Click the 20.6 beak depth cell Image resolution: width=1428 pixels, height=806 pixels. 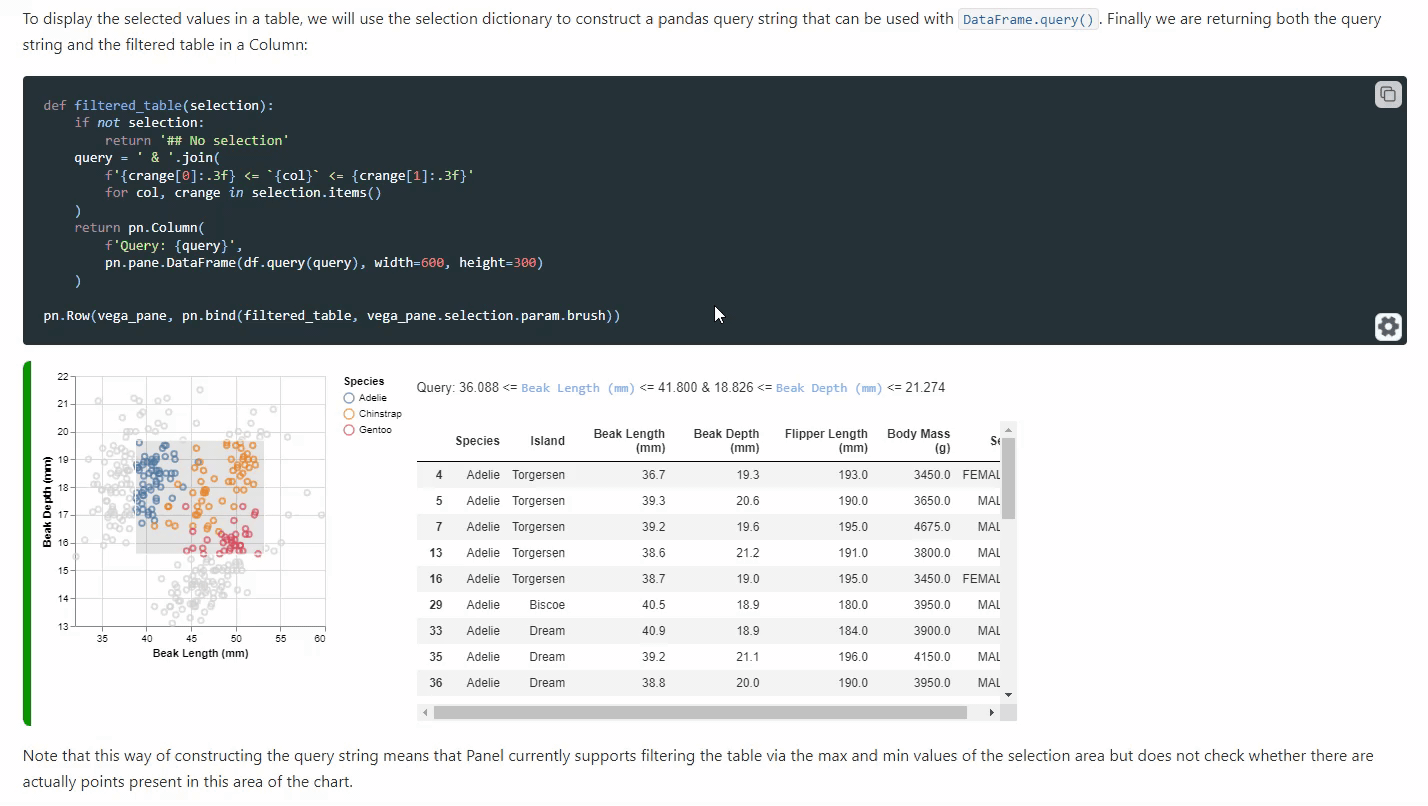pyautogui.click(x=747, y=501)
